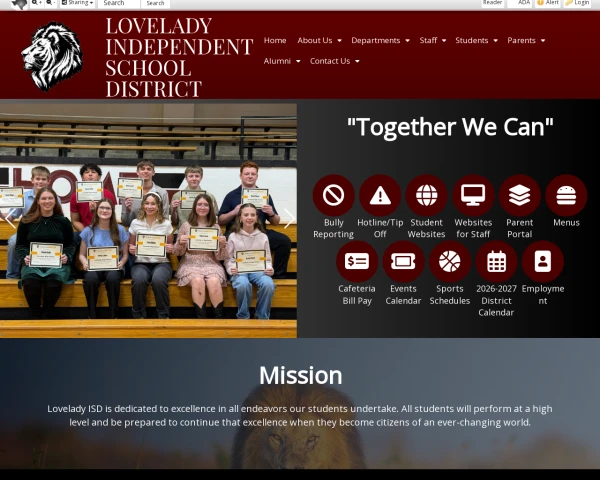Viewport: 600px width, 480px height.
Task: Click the Sports Schedules label
Action: tap(450, 295)
